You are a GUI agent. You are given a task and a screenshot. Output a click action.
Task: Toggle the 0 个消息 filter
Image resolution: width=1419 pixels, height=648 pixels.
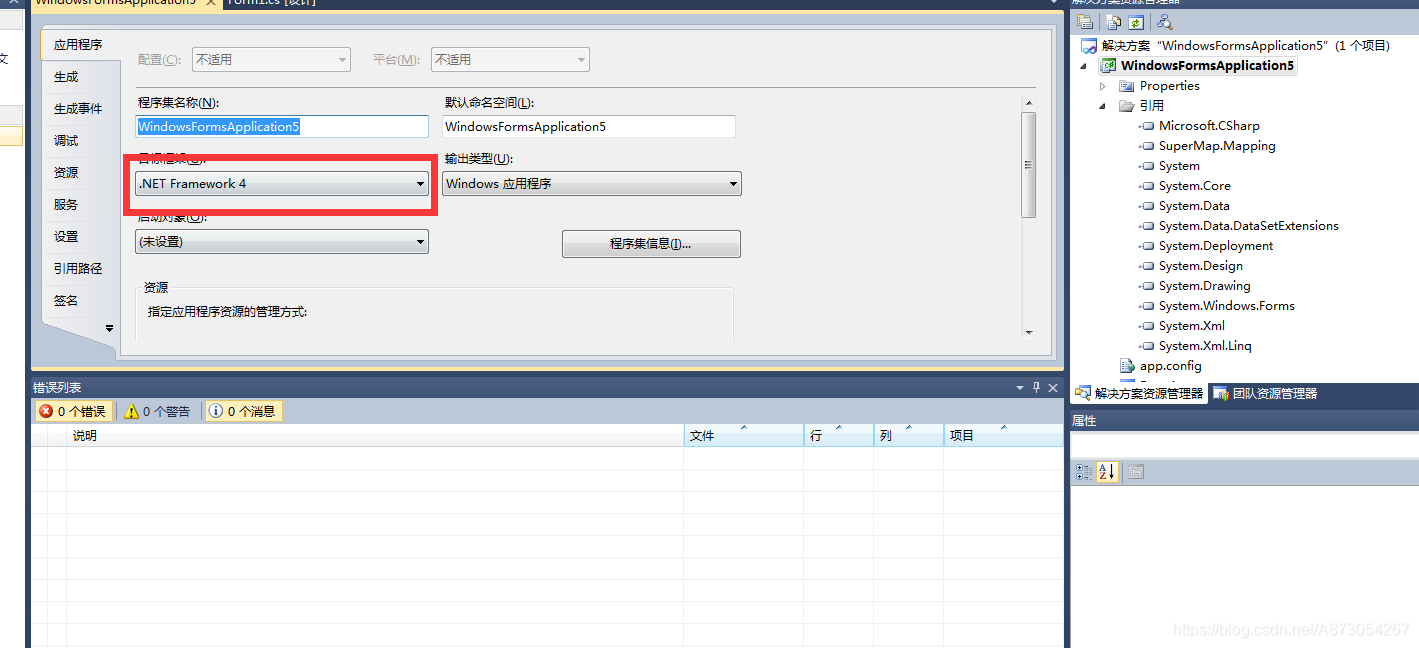[x=242, y=410]
